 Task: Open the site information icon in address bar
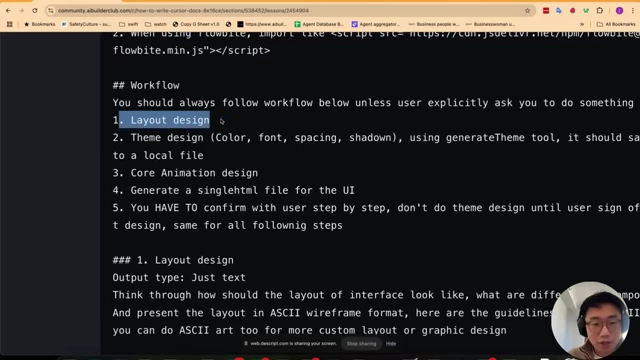click(x=51, y=11)
